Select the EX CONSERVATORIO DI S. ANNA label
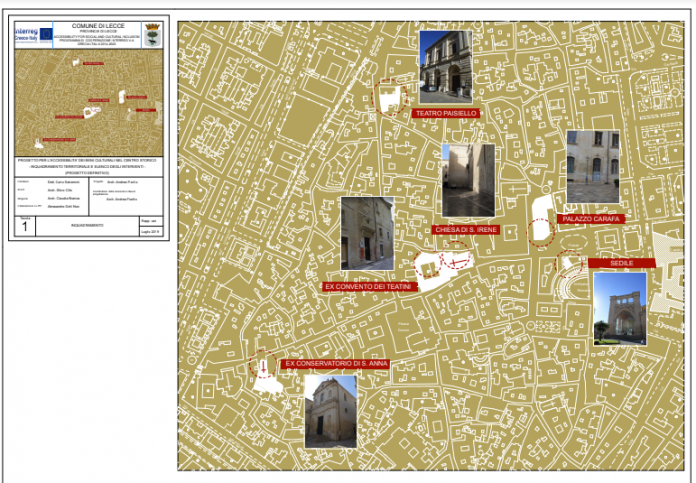Image resolution: width=696 pixels, height=483 pixels. 335,364
